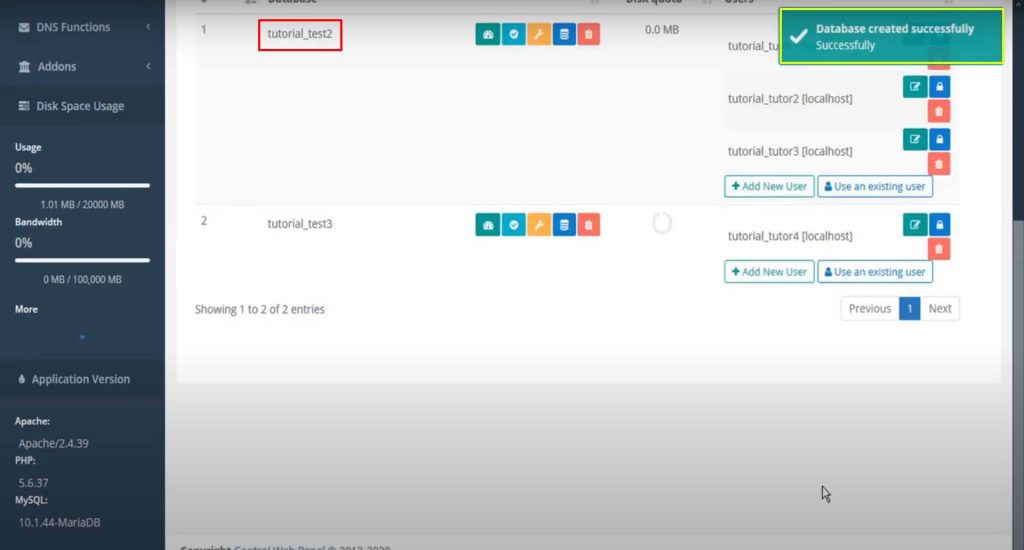Screen dimensions: 1024x550
Task: Click tutorial_tutor3 [localhost] user entry
Action: pyautogui.click(x=790, y=152)
